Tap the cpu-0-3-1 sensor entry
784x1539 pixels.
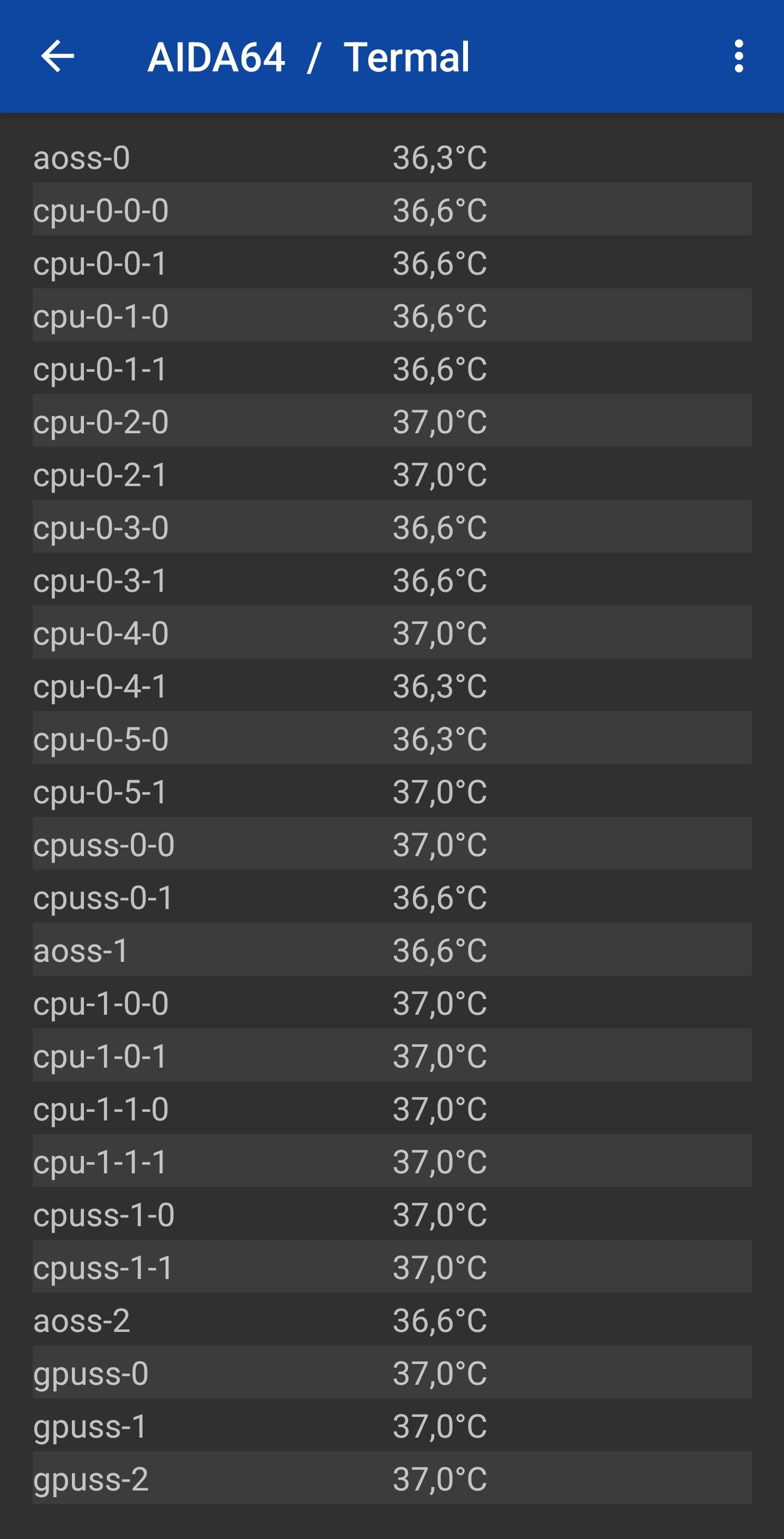coord(392,580)
